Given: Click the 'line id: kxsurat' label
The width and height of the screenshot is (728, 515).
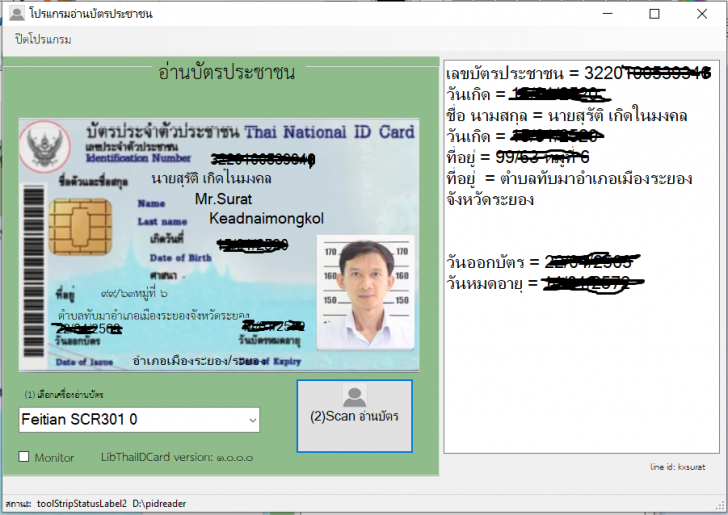Looking at the screenshot, I should point(677,467).
